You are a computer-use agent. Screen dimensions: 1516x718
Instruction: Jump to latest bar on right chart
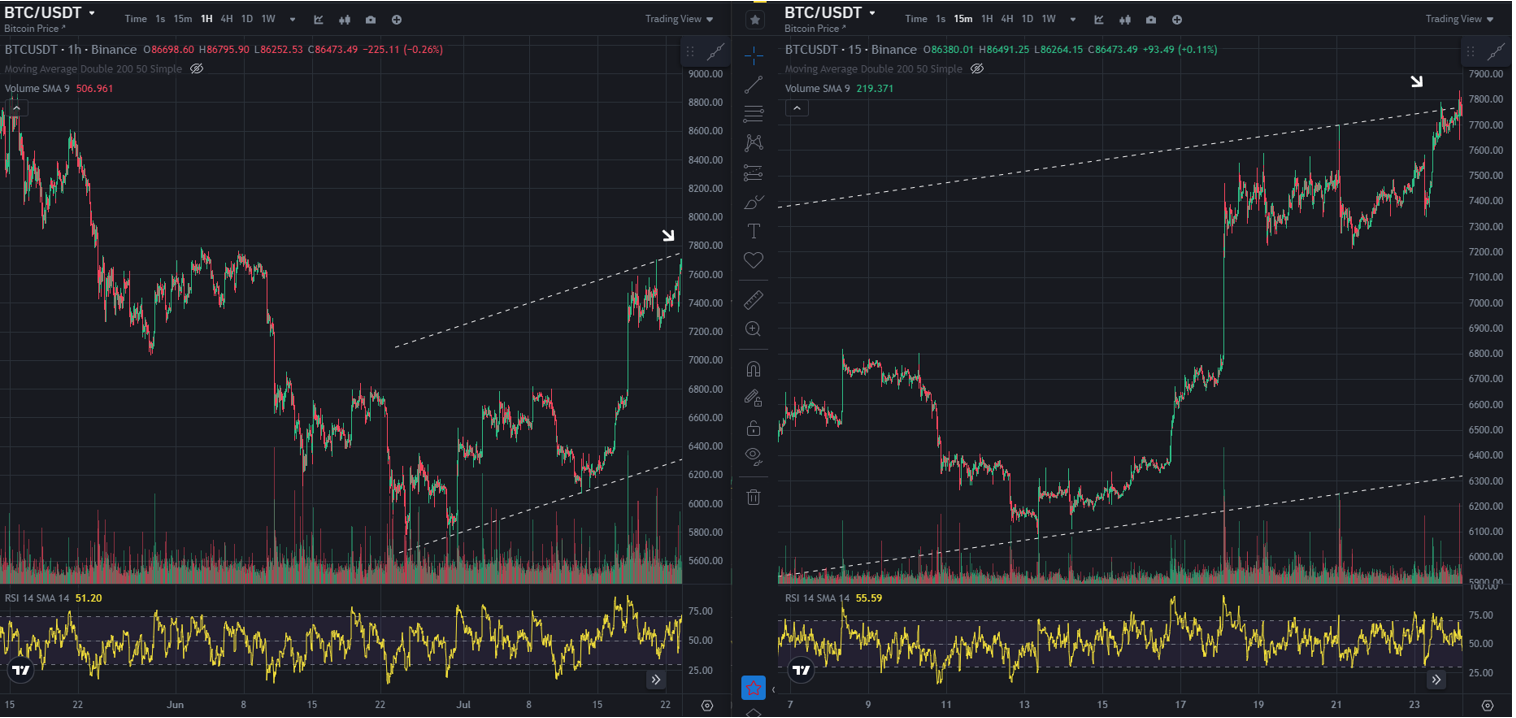point(1436,679)
